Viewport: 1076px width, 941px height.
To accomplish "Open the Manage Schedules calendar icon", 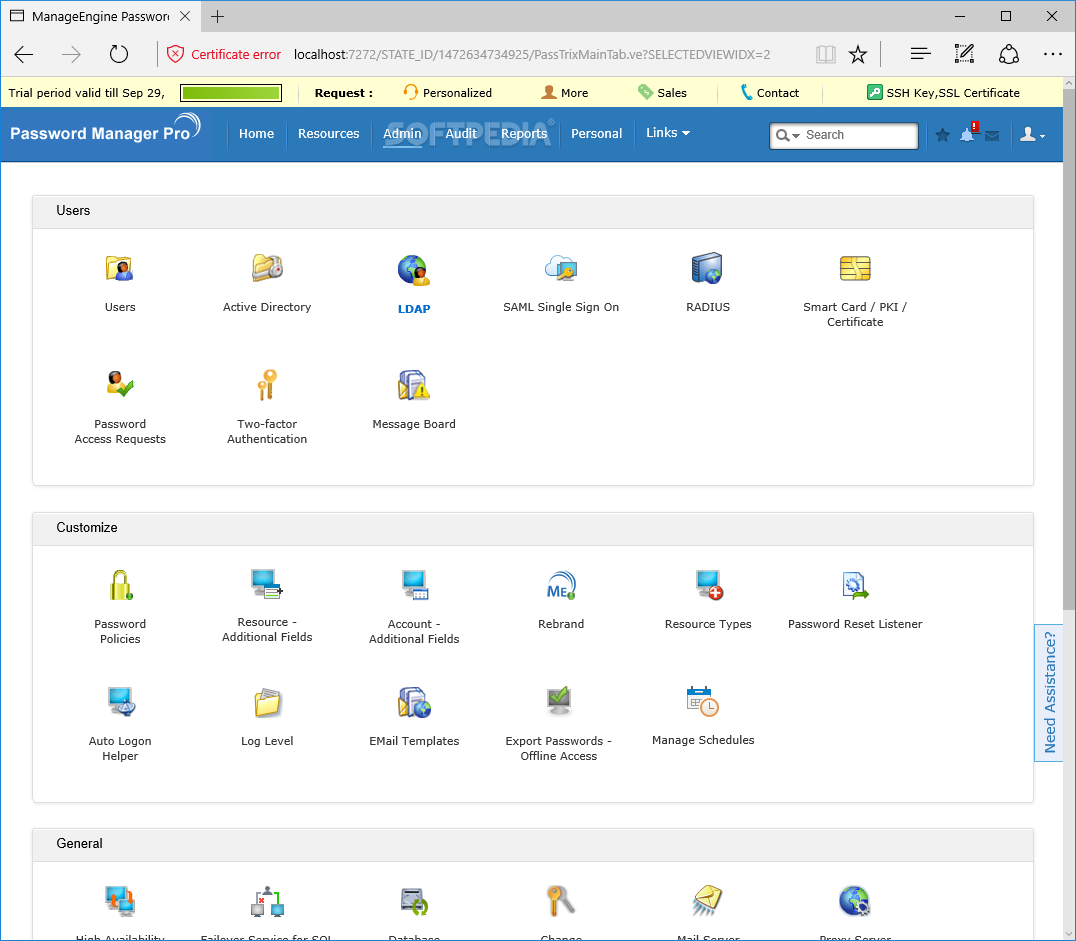I will (x=703, y=701).
